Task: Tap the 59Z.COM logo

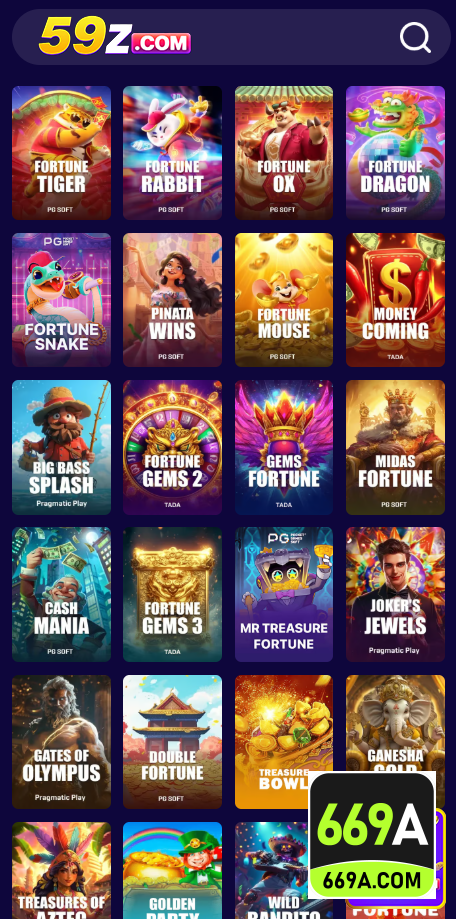Action: click(115, 36)
